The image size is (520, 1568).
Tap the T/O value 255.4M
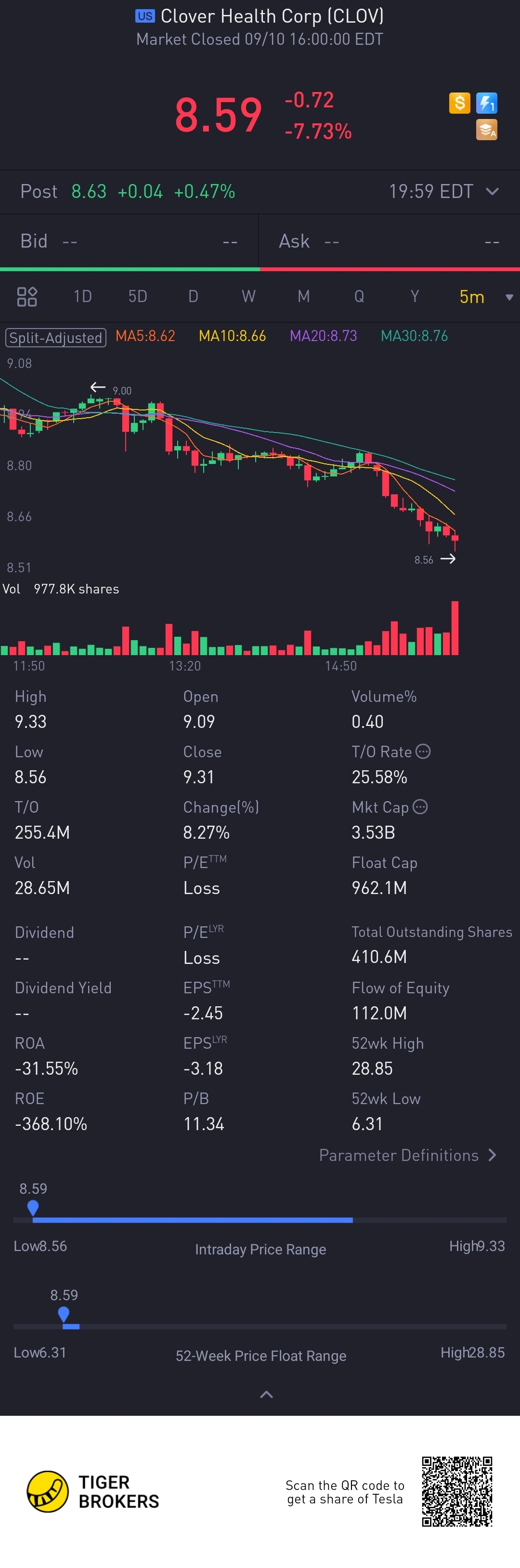42,832
